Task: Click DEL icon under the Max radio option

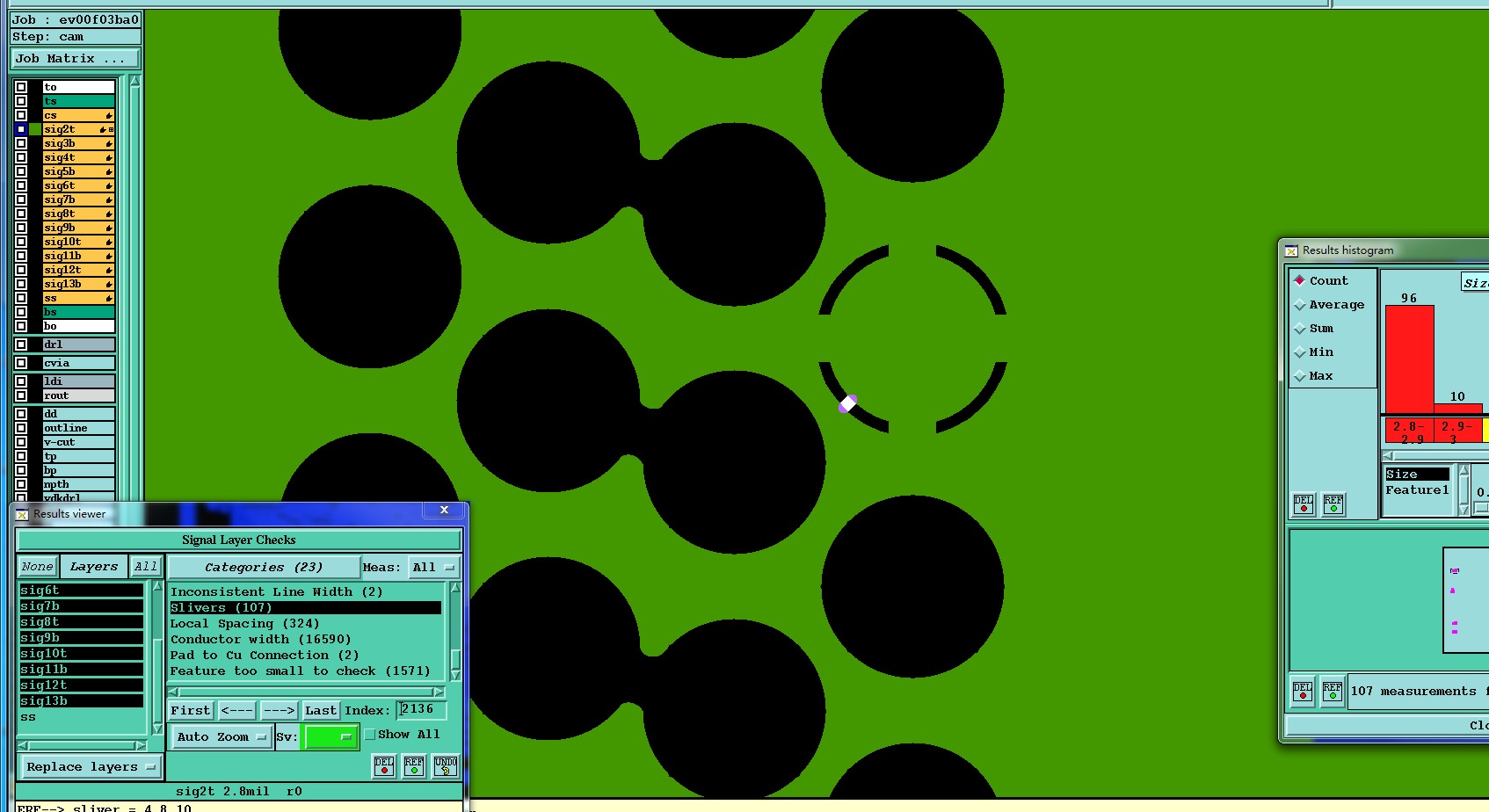Action: (1304, 504)
